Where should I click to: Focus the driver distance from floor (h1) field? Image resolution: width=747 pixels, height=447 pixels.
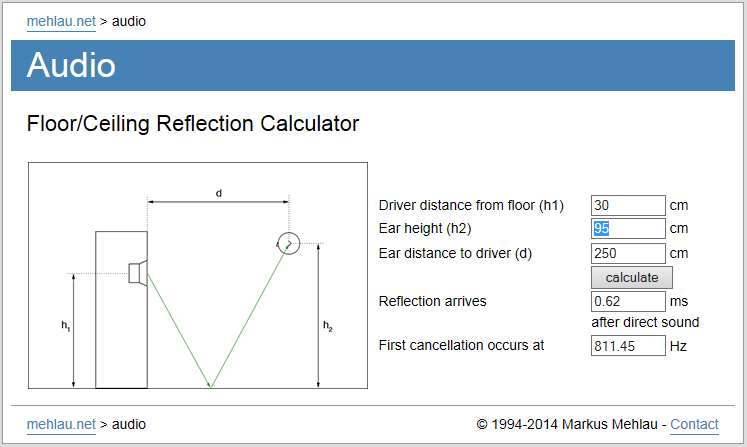tap(628, 205)
